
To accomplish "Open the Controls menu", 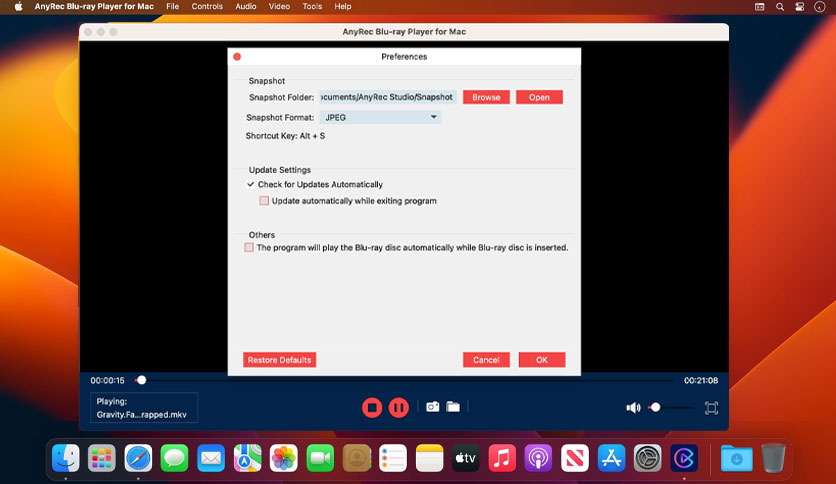I will tap(207, 6).
